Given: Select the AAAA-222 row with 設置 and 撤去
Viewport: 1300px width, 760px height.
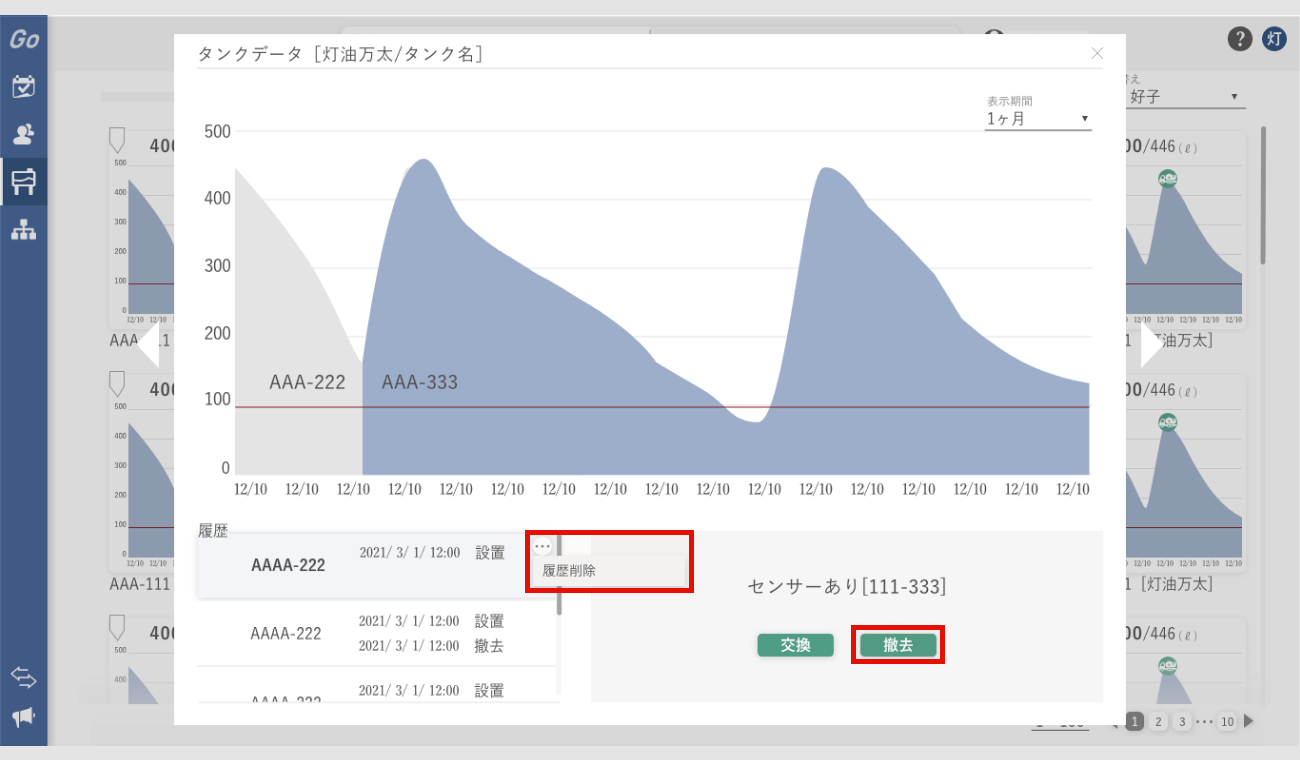Looking at the screenshot, I should [376, 633].
